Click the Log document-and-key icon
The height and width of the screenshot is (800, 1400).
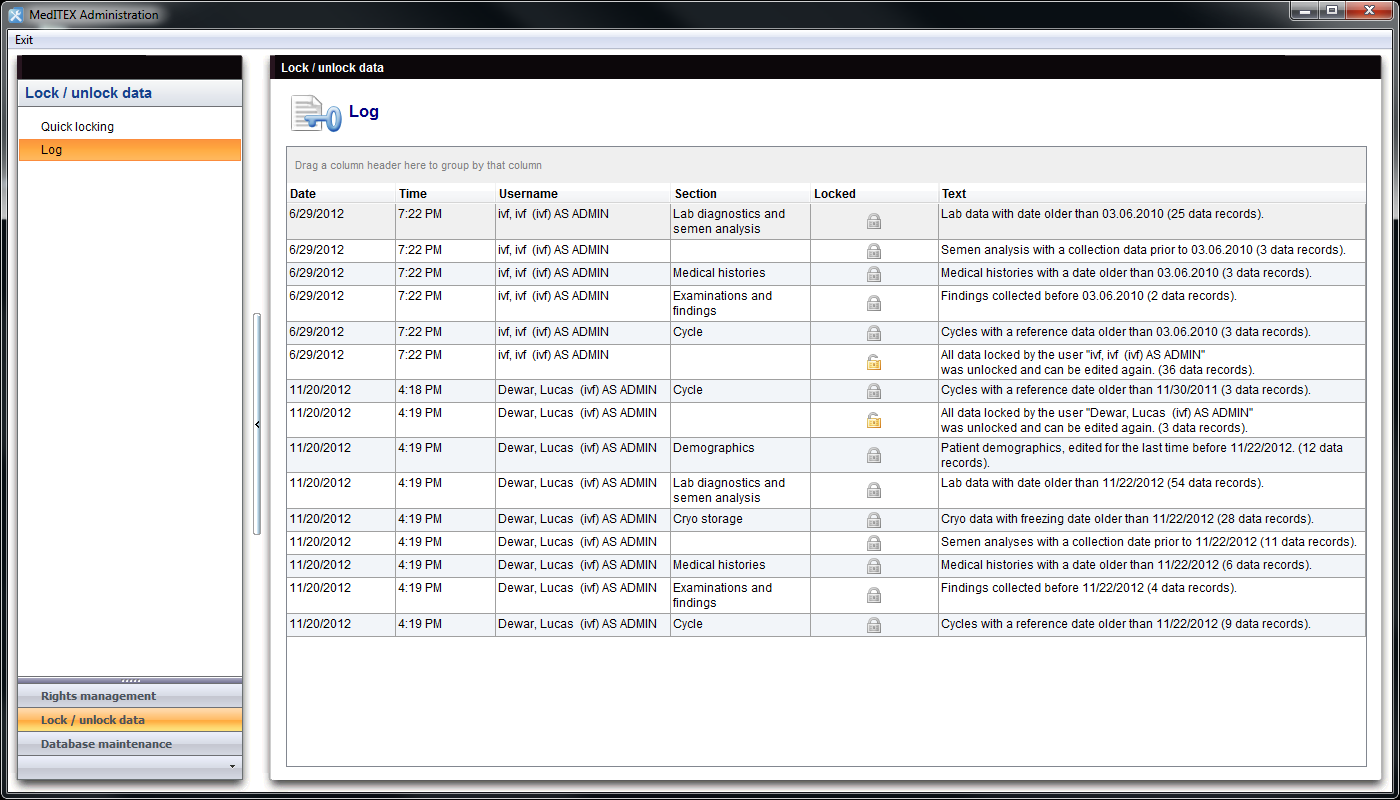tap(316, 113)
